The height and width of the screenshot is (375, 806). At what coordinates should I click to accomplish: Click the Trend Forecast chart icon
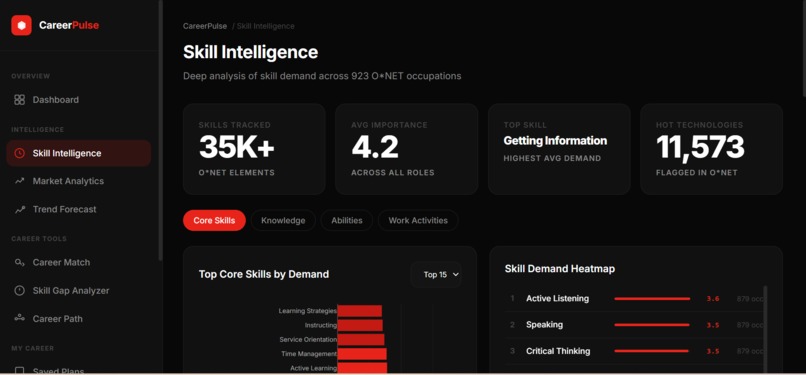coord(20,209)
